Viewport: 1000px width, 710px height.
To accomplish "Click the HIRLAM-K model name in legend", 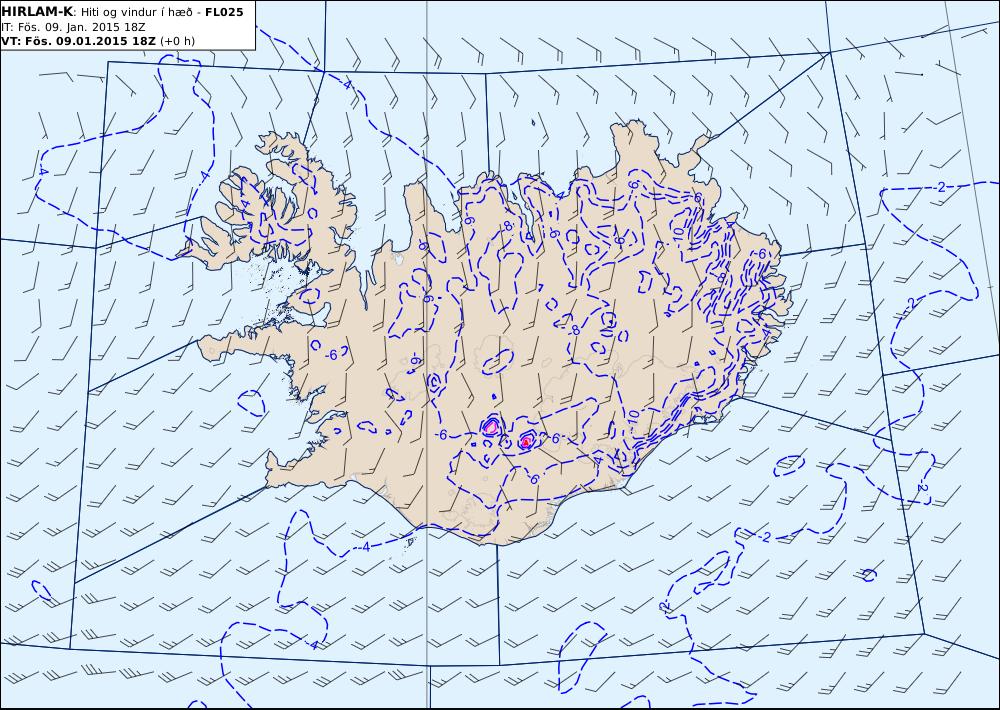I will (37, 12).
